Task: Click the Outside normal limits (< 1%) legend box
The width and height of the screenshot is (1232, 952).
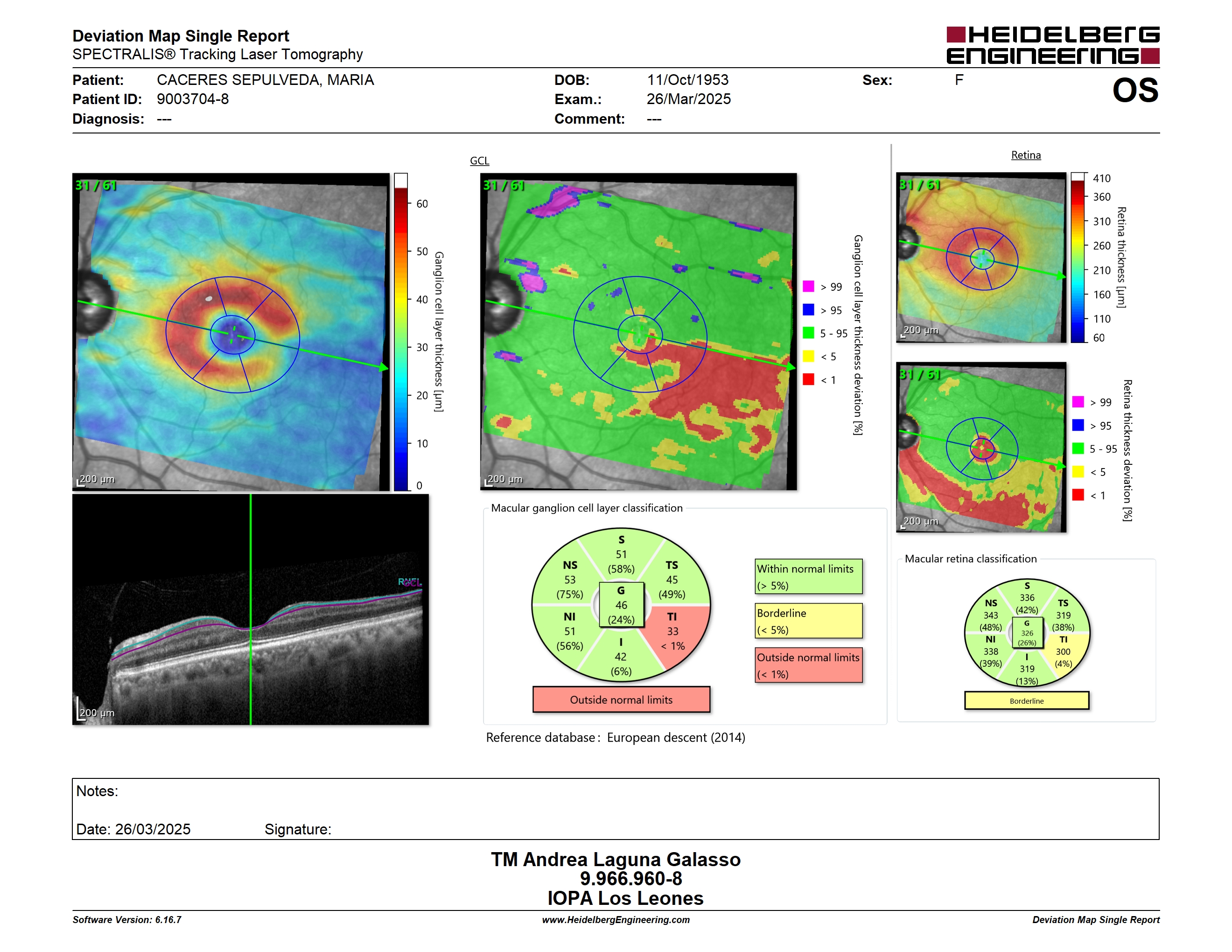Action: [x=808, y=665]
